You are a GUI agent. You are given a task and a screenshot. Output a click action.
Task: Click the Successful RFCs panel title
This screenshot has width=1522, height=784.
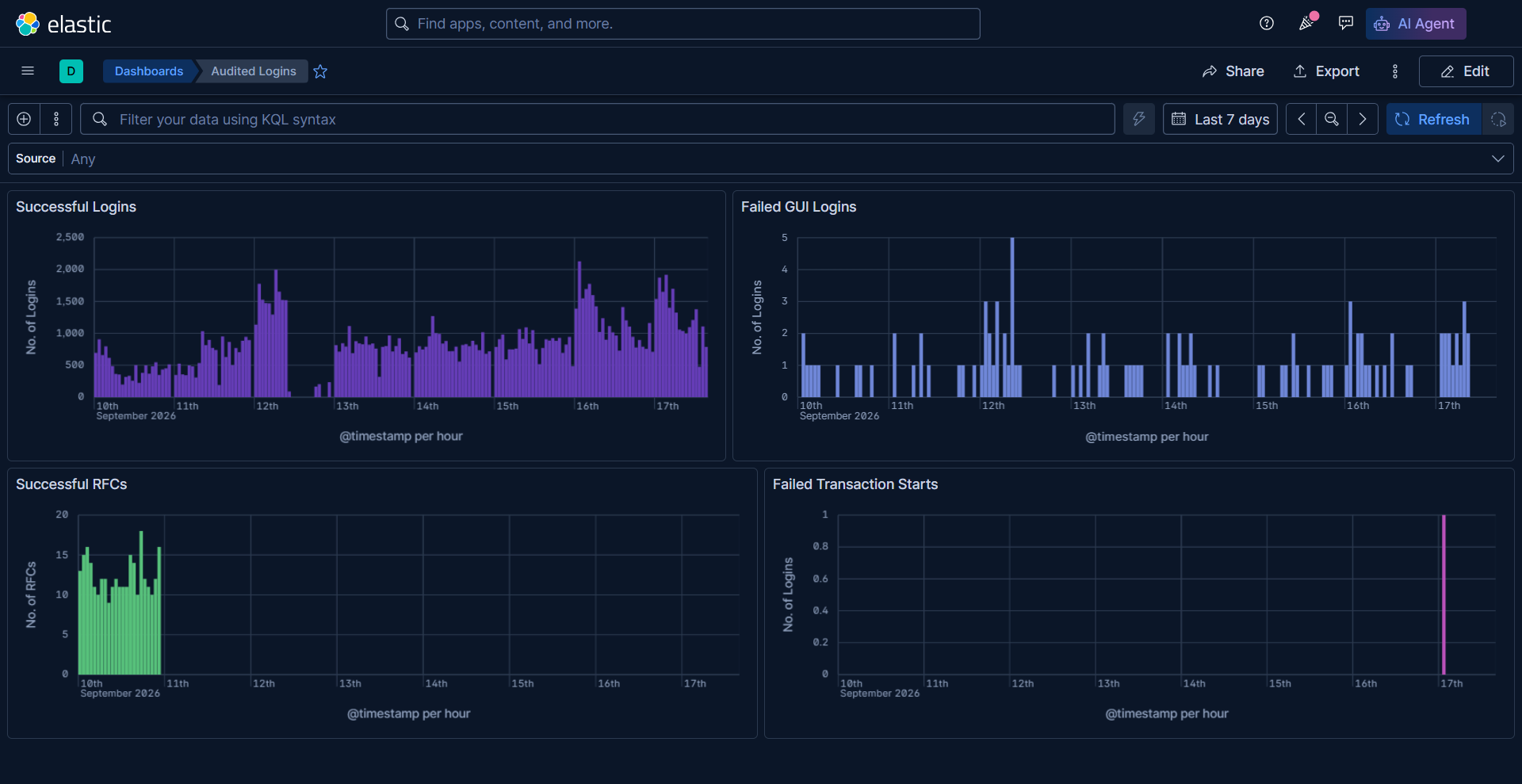tap(71, 484)
